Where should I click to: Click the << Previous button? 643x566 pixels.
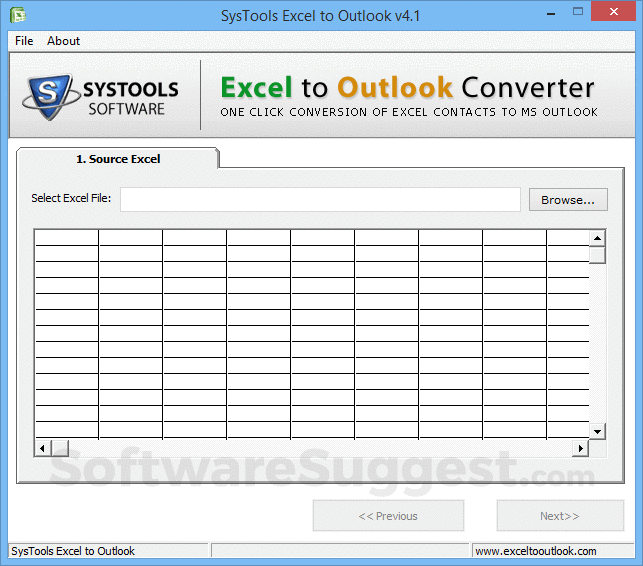[x=388, y=516]
